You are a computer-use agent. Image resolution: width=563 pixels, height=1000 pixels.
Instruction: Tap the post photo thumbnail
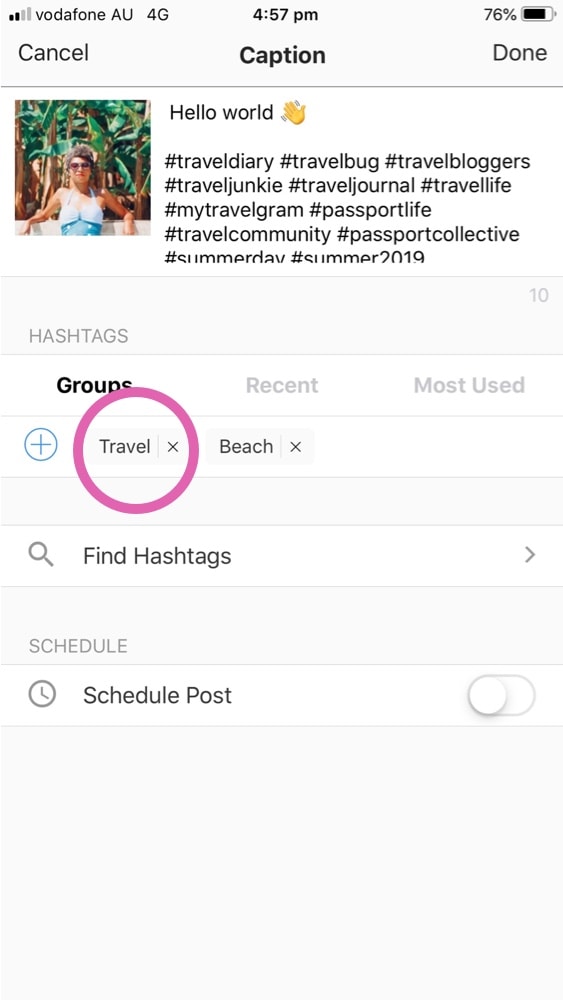[83, 168]
